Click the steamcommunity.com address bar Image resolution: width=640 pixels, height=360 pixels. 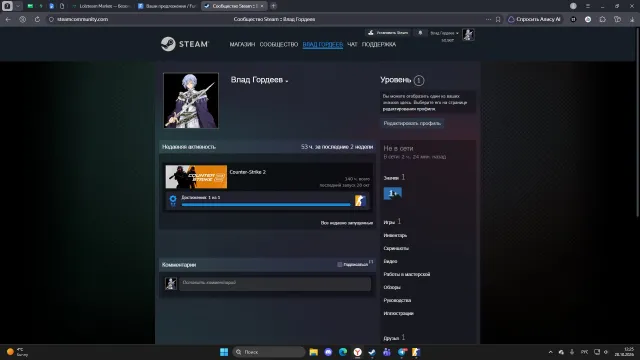pos(82,19)
